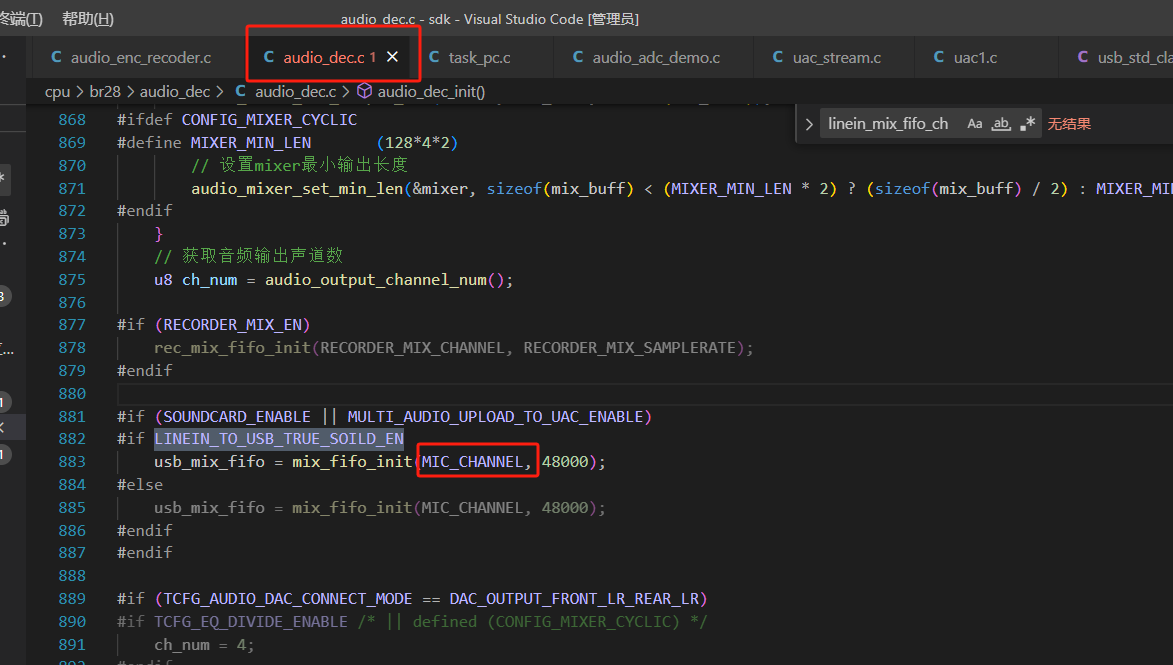Toggle Match Case in the find widget
Viewport: 1173px width, 665px height.
coord(974,123)
